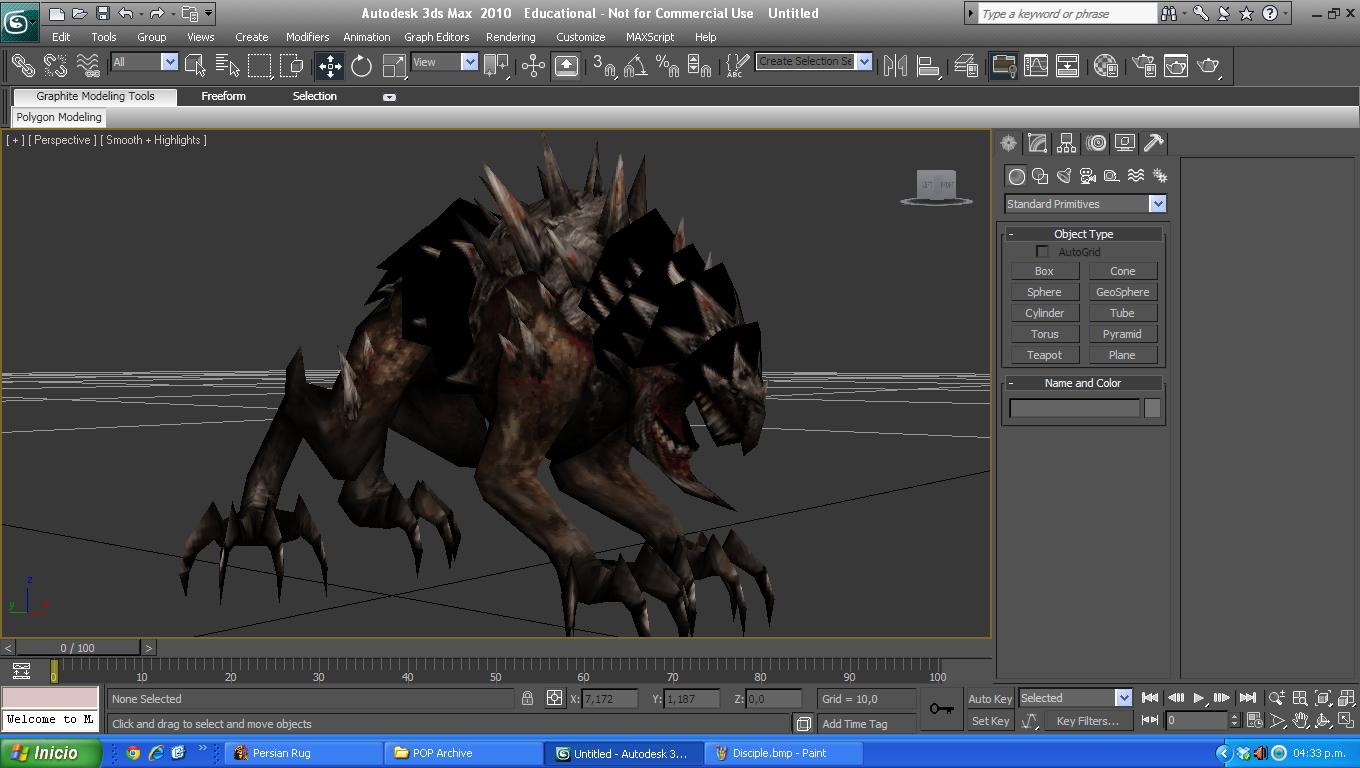Click the object color swatch
The image size is (1360, 768).
pos(1152,408)
